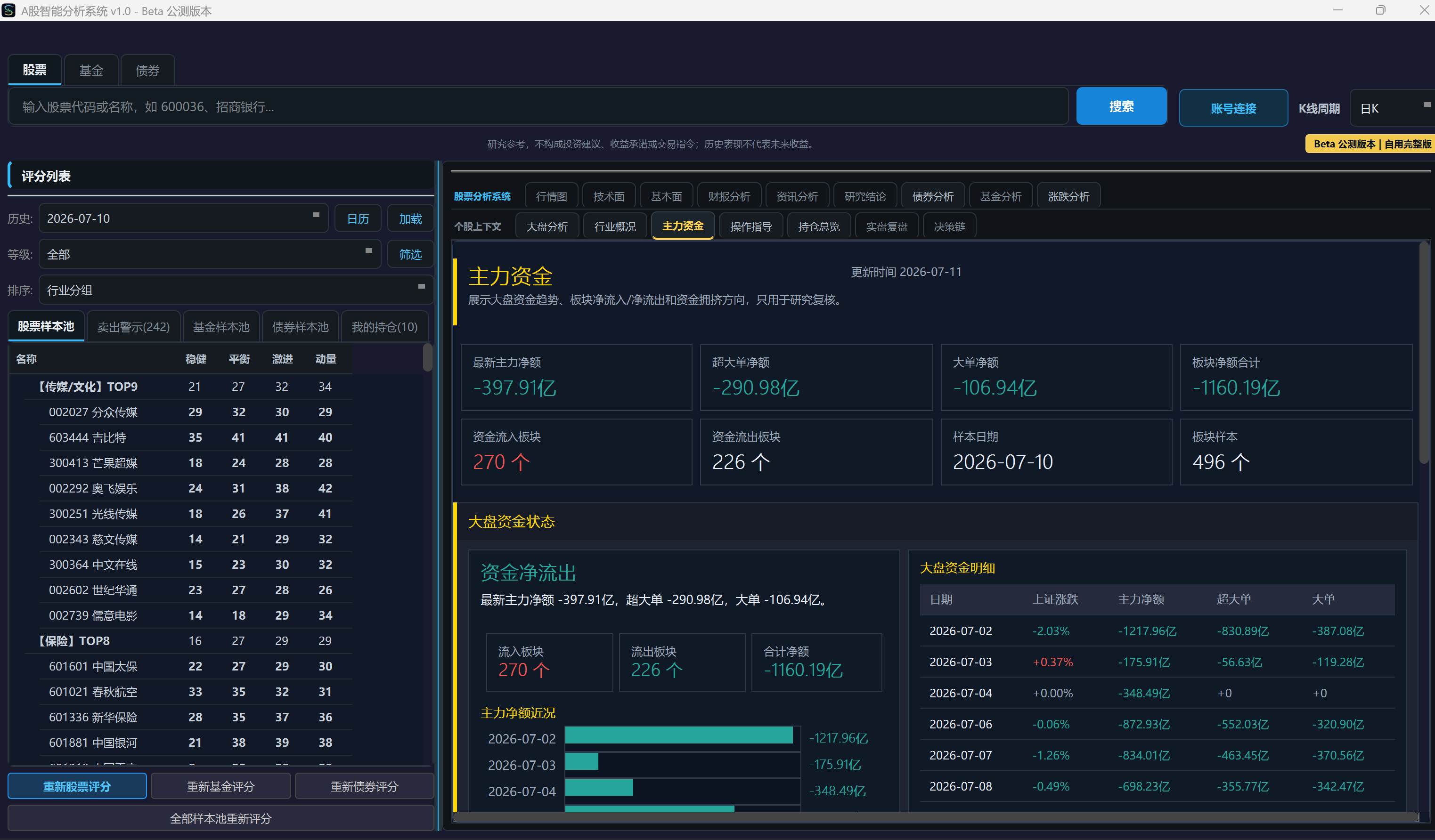Open the 大盘分析 sub-tab
This screenshot has height=840, width=1435.
click(x=546, y=226)
